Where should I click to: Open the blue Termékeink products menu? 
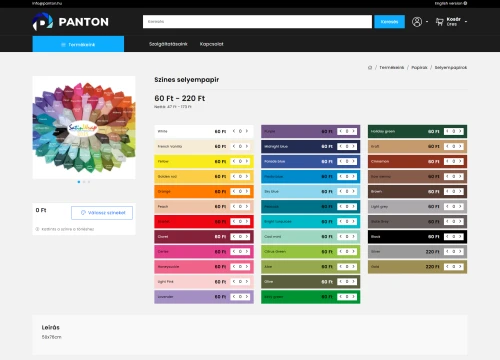pyautogui.click(x=78, y=44)
